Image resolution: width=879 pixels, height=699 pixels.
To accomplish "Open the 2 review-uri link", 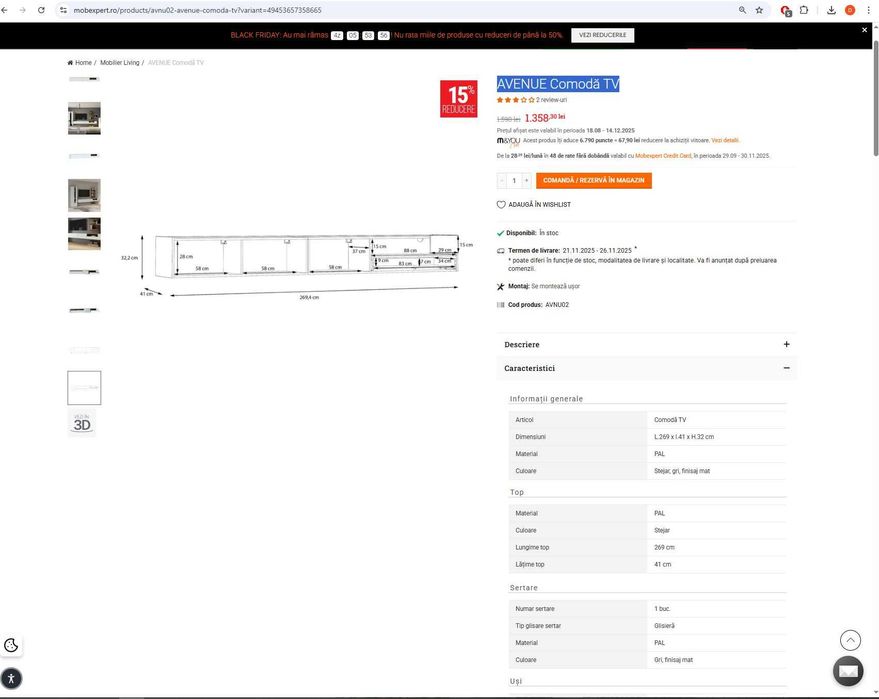I will click(551, 100).
